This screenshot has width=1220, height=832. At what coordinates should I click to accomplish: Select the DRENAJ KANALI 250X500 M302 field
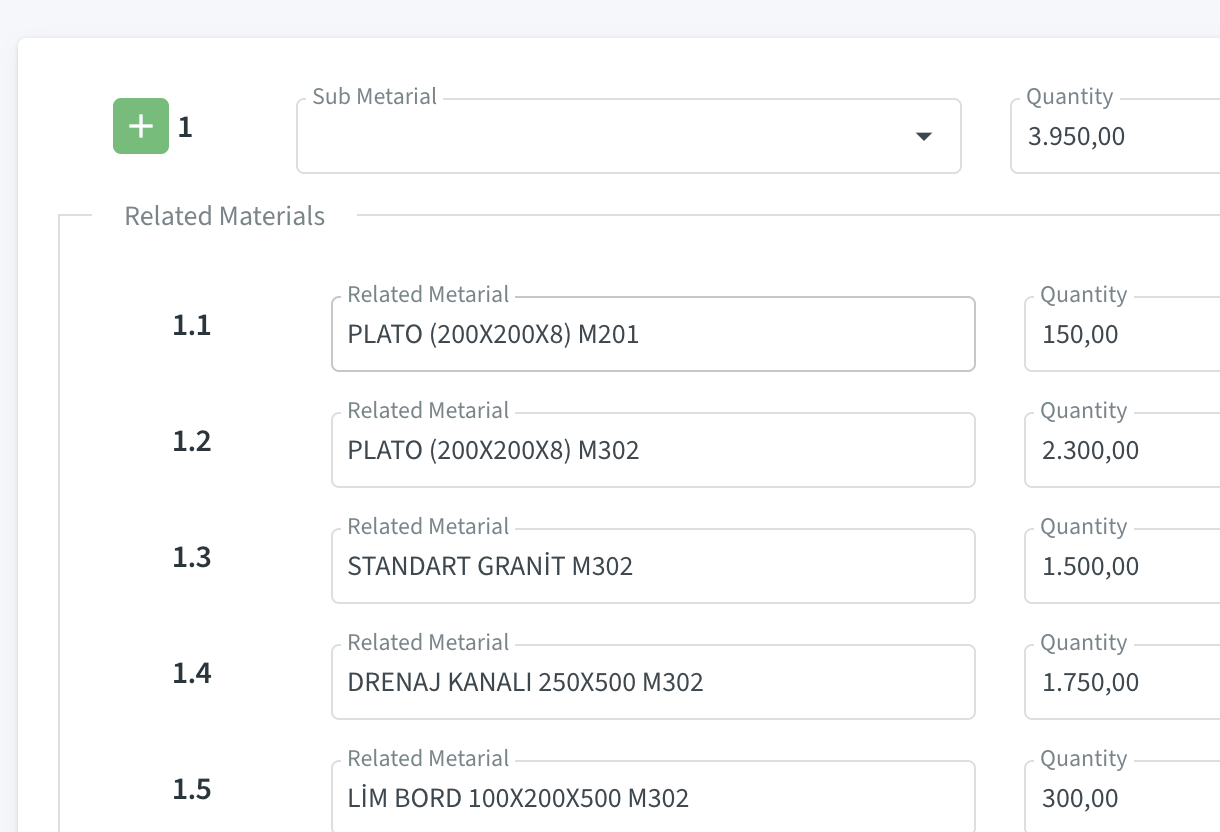point(653,682)
